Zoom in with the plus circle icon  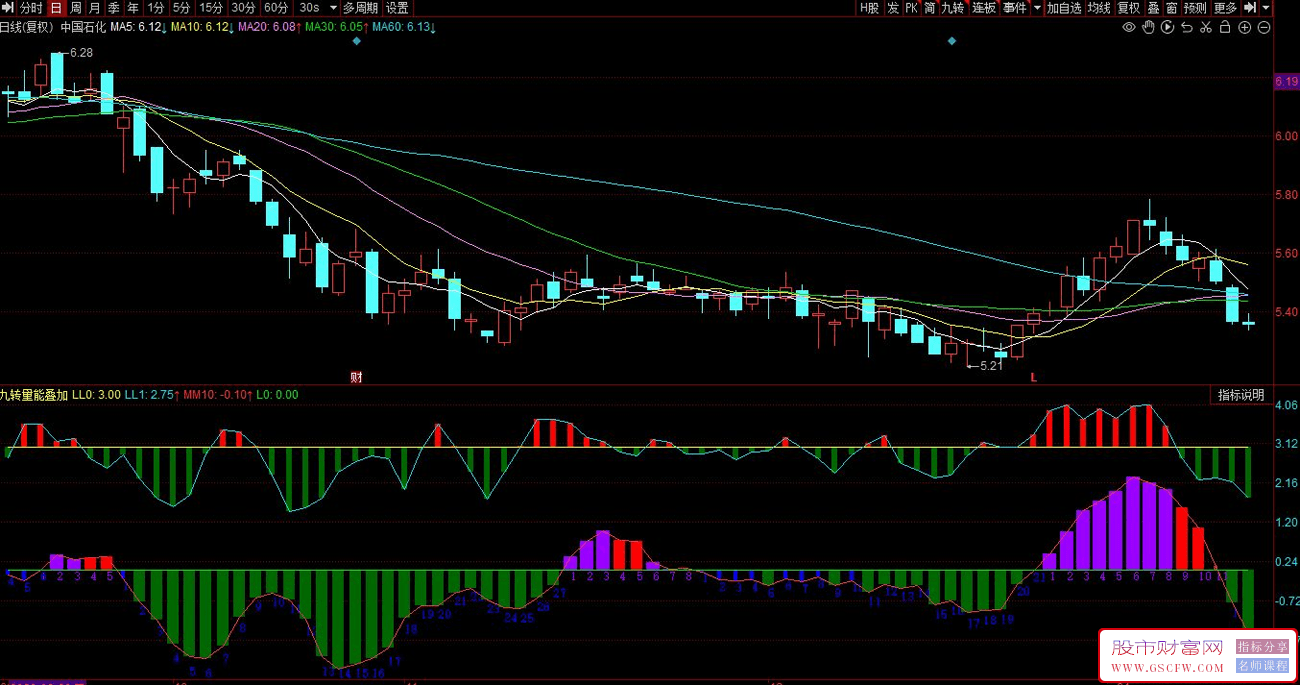pyautogui.click(x=1245, y=27)
